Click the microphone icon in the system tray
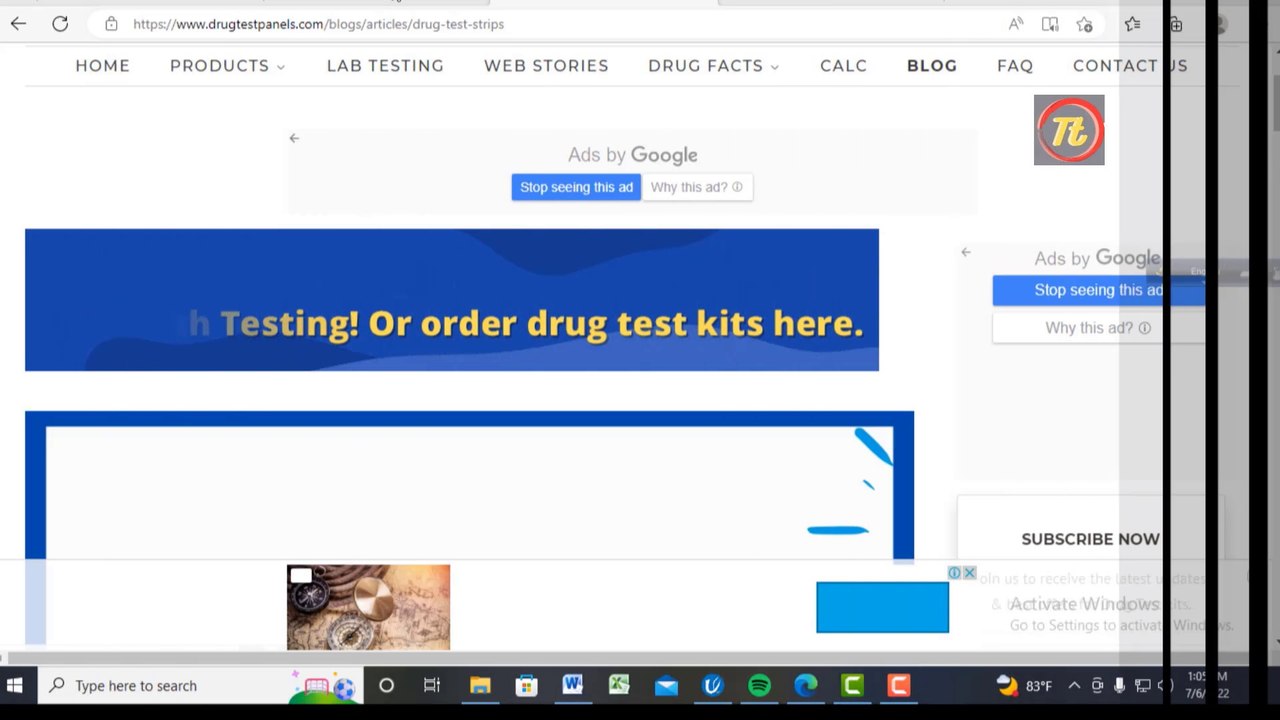This screenshot has width=1280, height=720. coord(1119,686)
